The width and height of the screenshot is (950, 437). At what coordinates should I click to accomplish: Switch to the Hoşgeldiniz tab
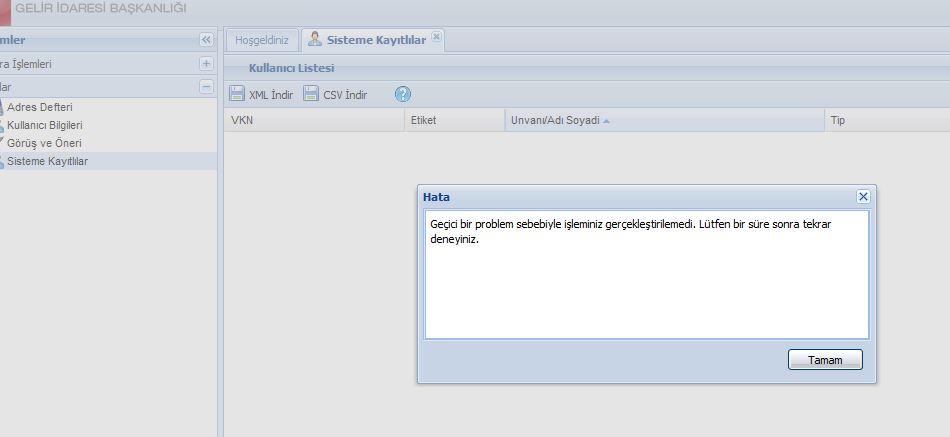point(261,40)
